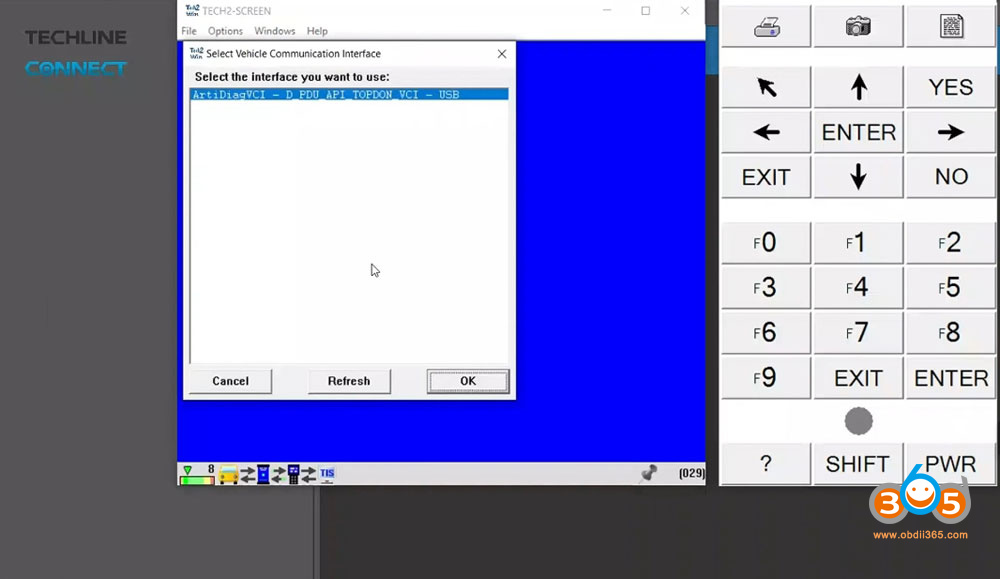
Task: Click the camera screenshot icon
Action: 858,26
